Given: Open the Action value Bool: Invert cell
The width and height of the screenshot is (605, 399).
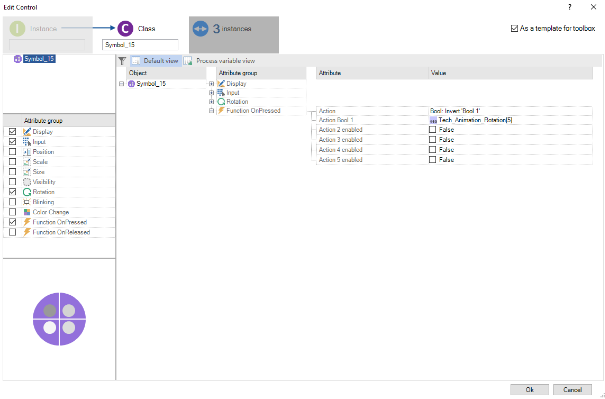Looking at the screenshot, I should (x=510, y=111).
